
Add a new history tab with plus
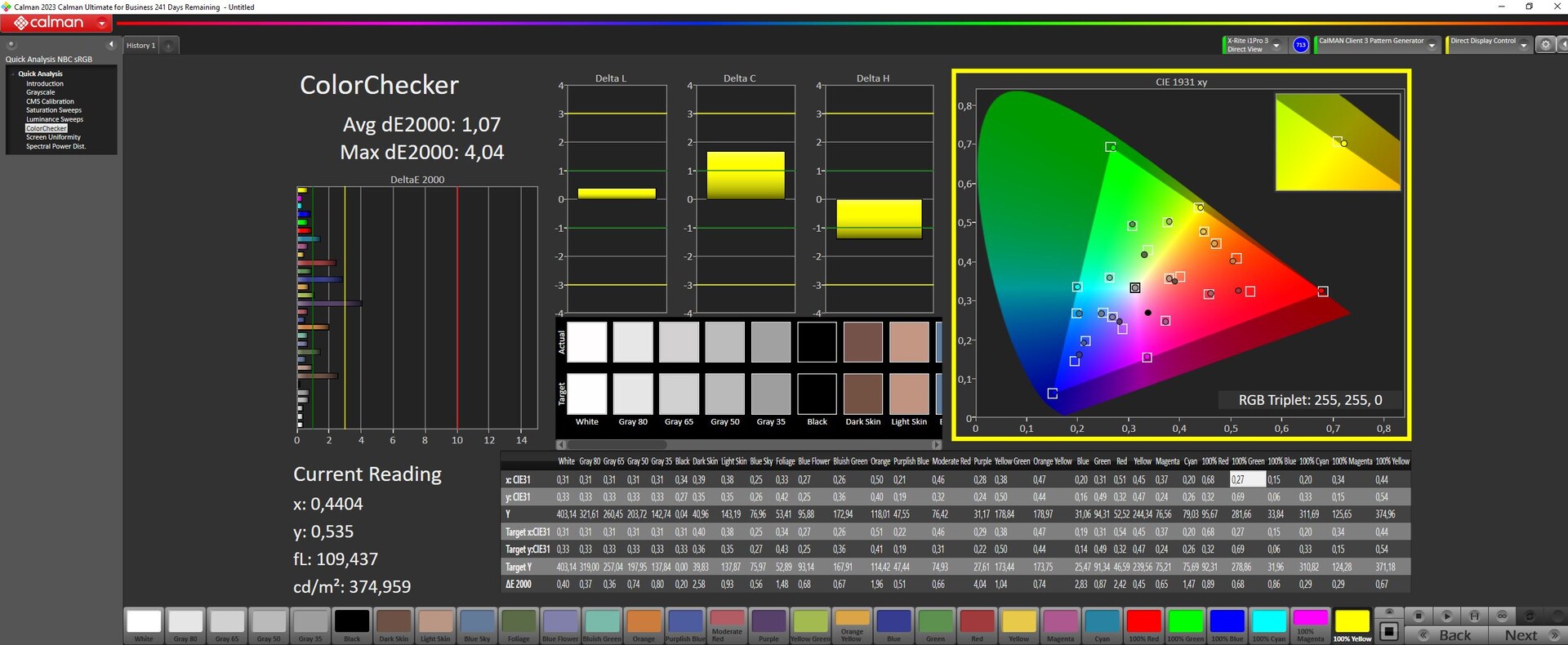click(169, 46)
